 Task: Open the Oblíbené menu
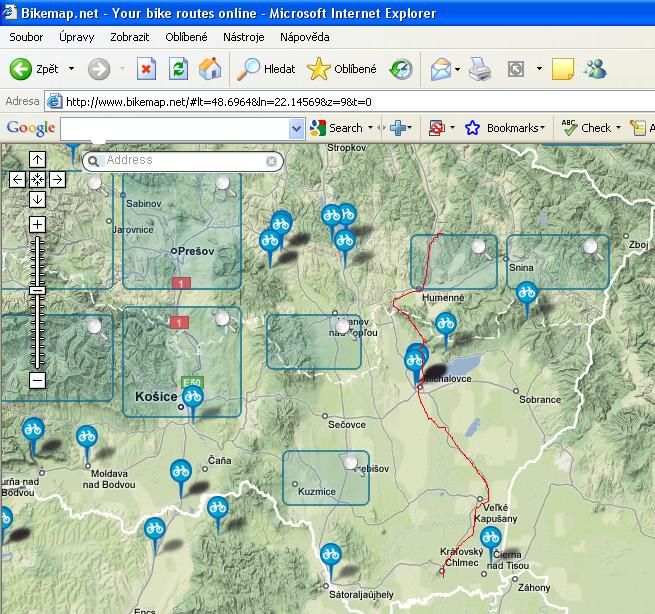(x=186, y=37)
